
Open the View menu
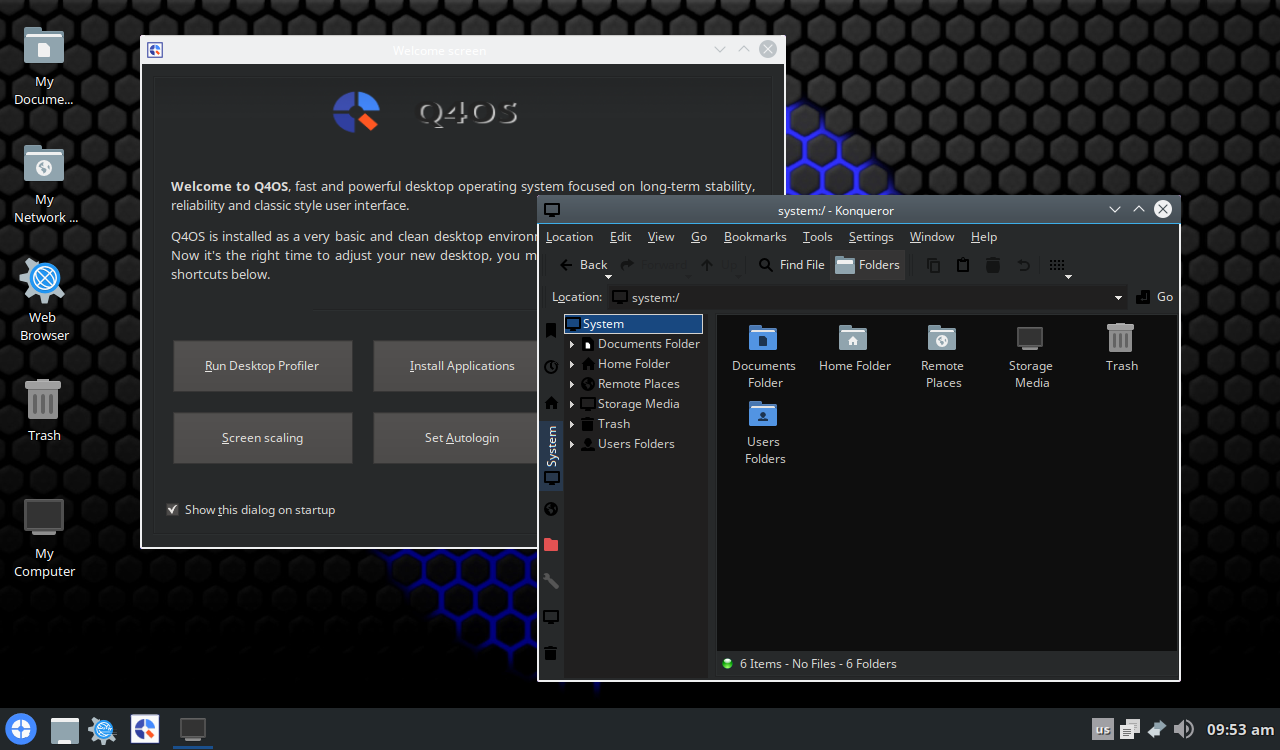(x=661, y=237)
